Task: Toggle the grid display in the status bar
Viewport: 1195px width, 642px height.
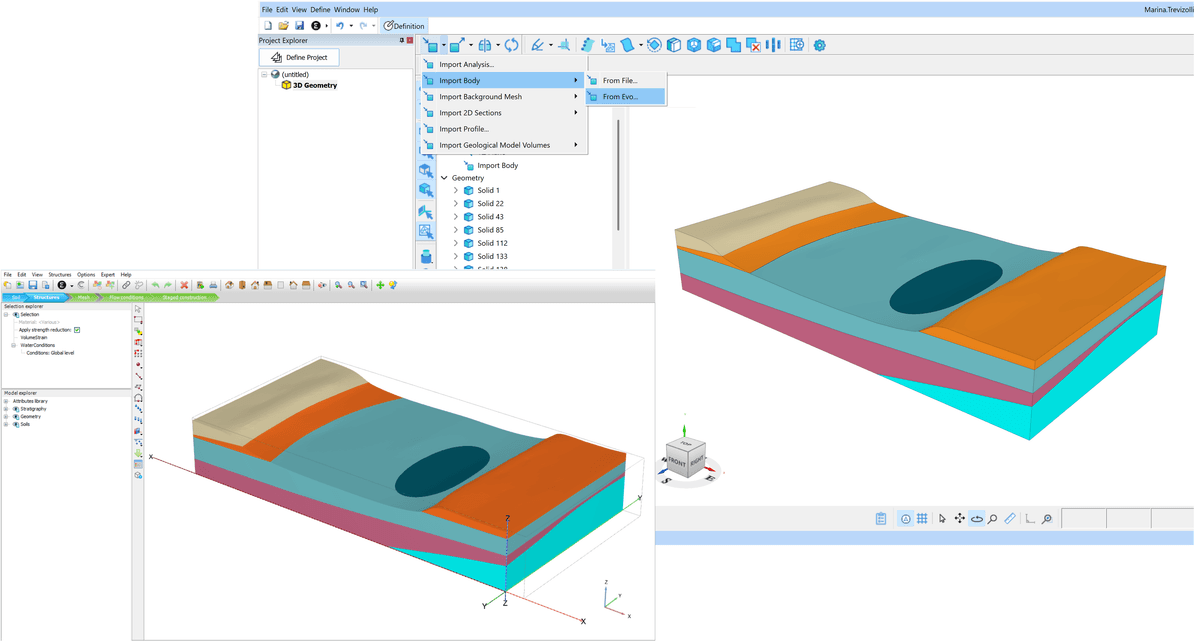Action: click(x=922, y=518)
